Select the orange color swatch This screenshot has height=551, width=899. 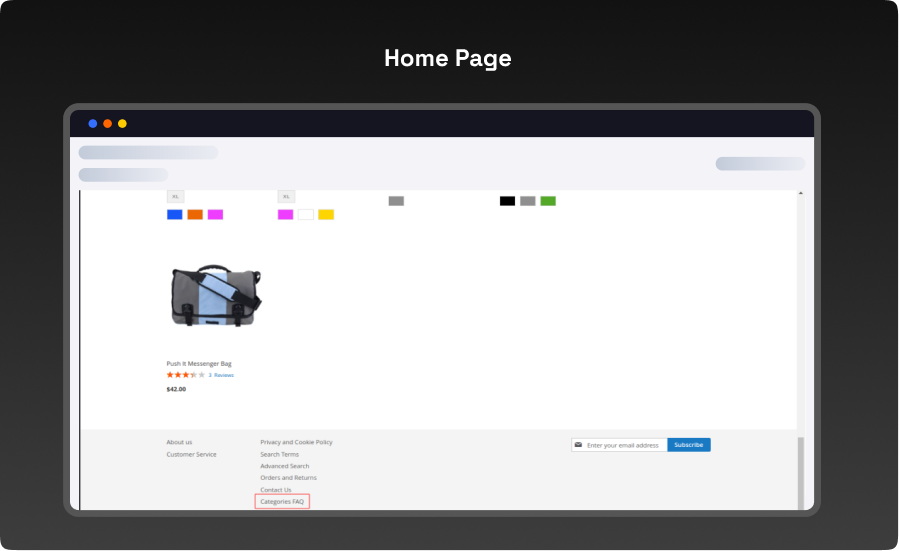click(195, 214)
